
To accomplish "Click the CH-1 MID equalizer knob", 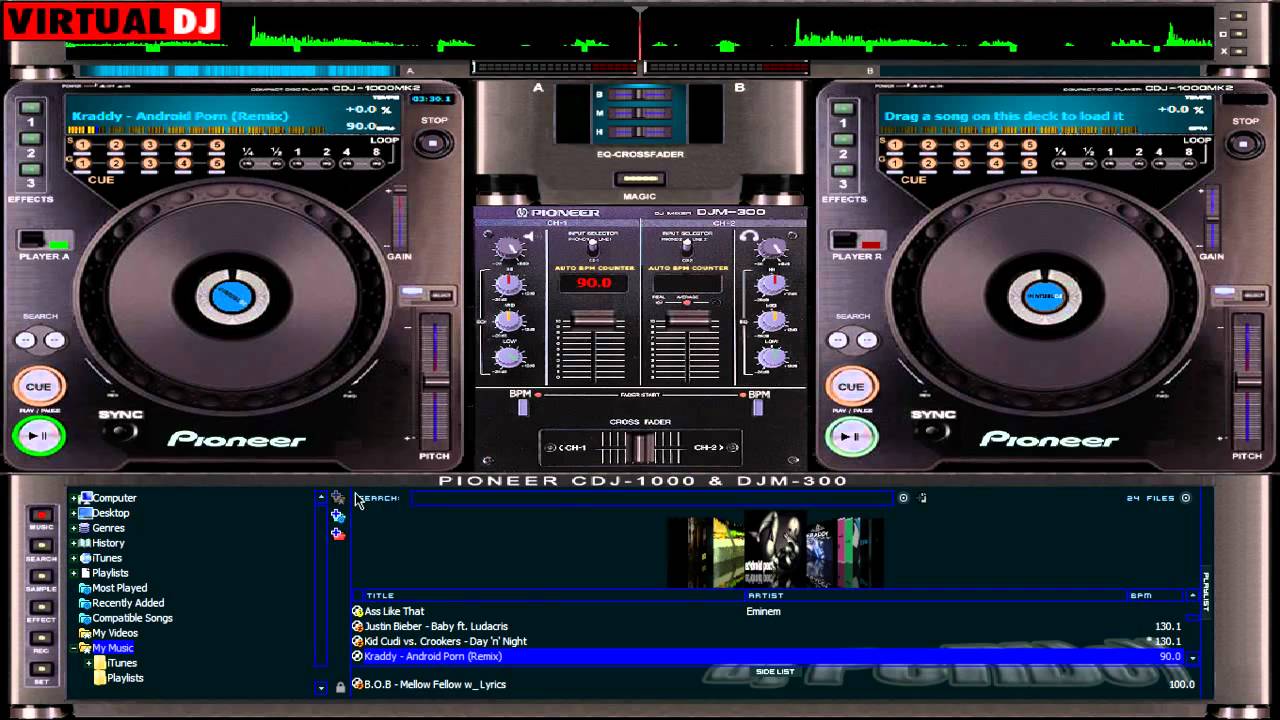I will click(x=509, y=321).
